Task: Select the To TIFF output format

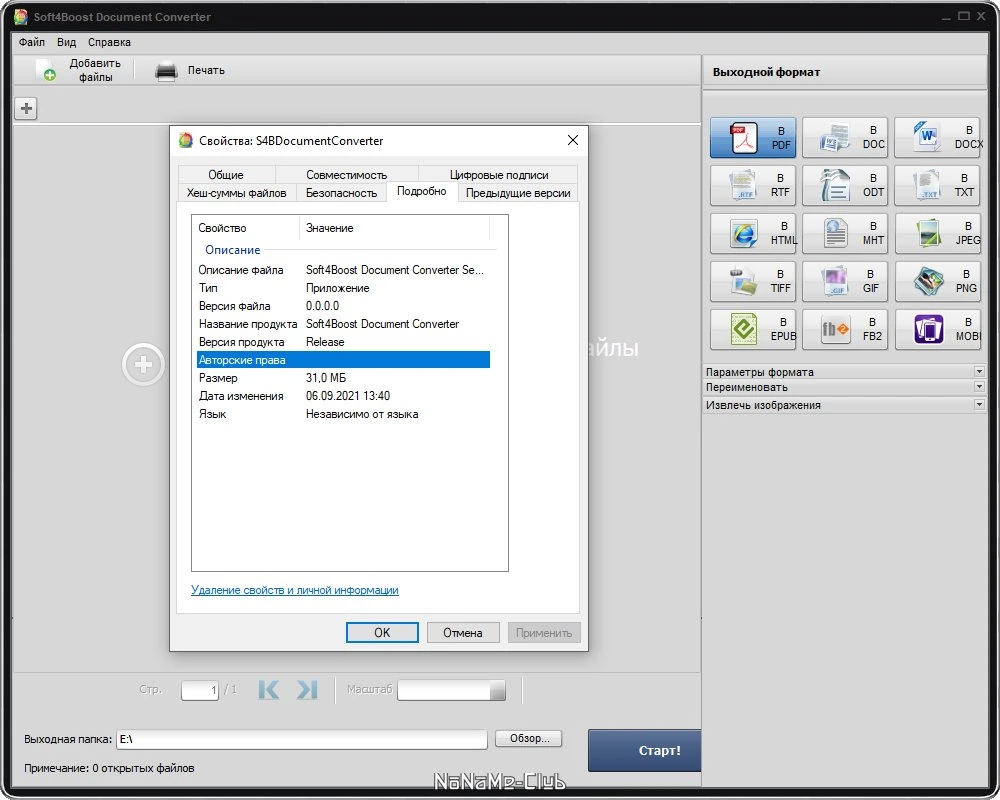Action: [753, 281]
